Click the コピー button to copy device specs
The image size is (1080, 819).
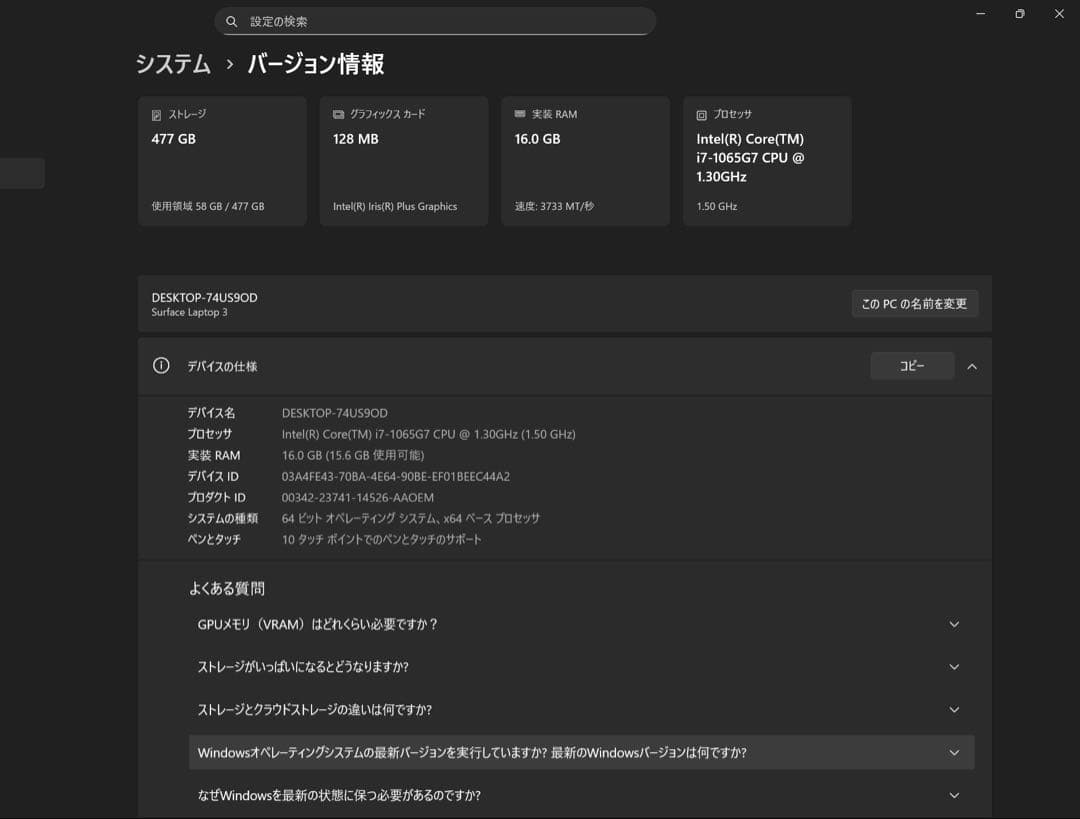point(911,366)
